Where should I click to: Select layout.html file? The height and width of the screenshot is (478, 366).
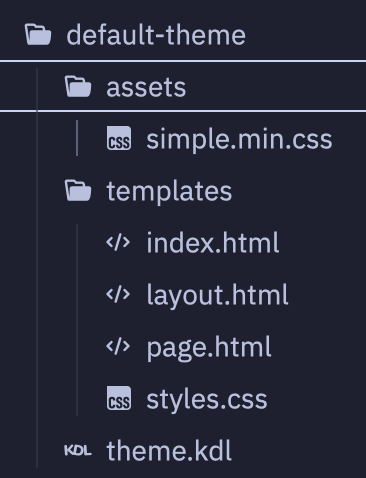coord(217,295)
